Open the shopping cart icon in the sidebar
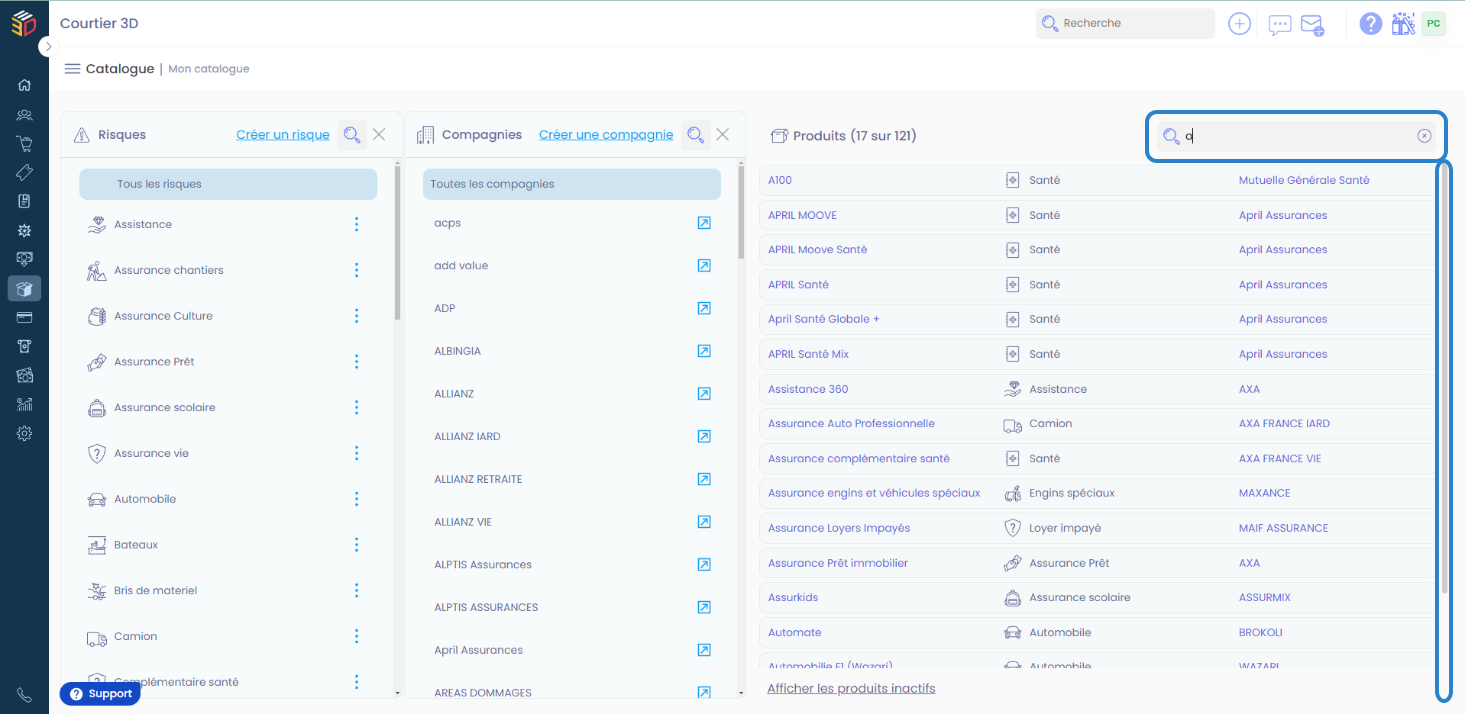 click(x=24, y=143)
